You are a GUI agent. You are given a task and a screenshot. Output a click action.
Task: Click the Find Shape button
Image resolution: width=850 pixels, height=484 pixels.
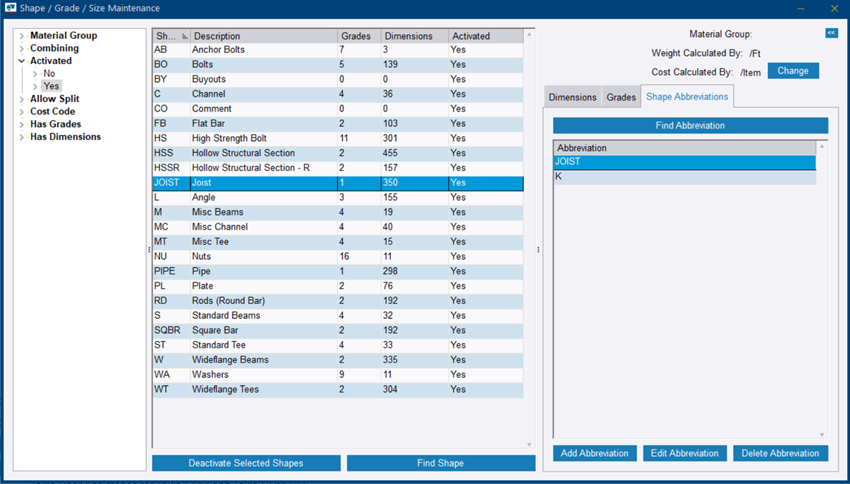(x=440, y=463)
